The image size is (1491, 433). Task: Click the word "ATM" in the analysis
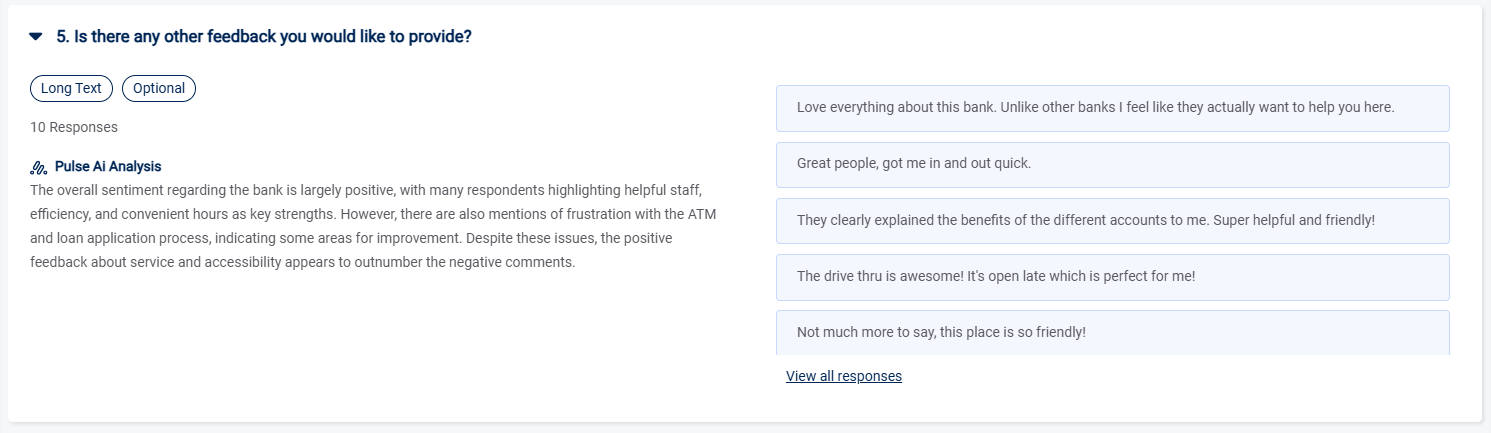point(702,214)
